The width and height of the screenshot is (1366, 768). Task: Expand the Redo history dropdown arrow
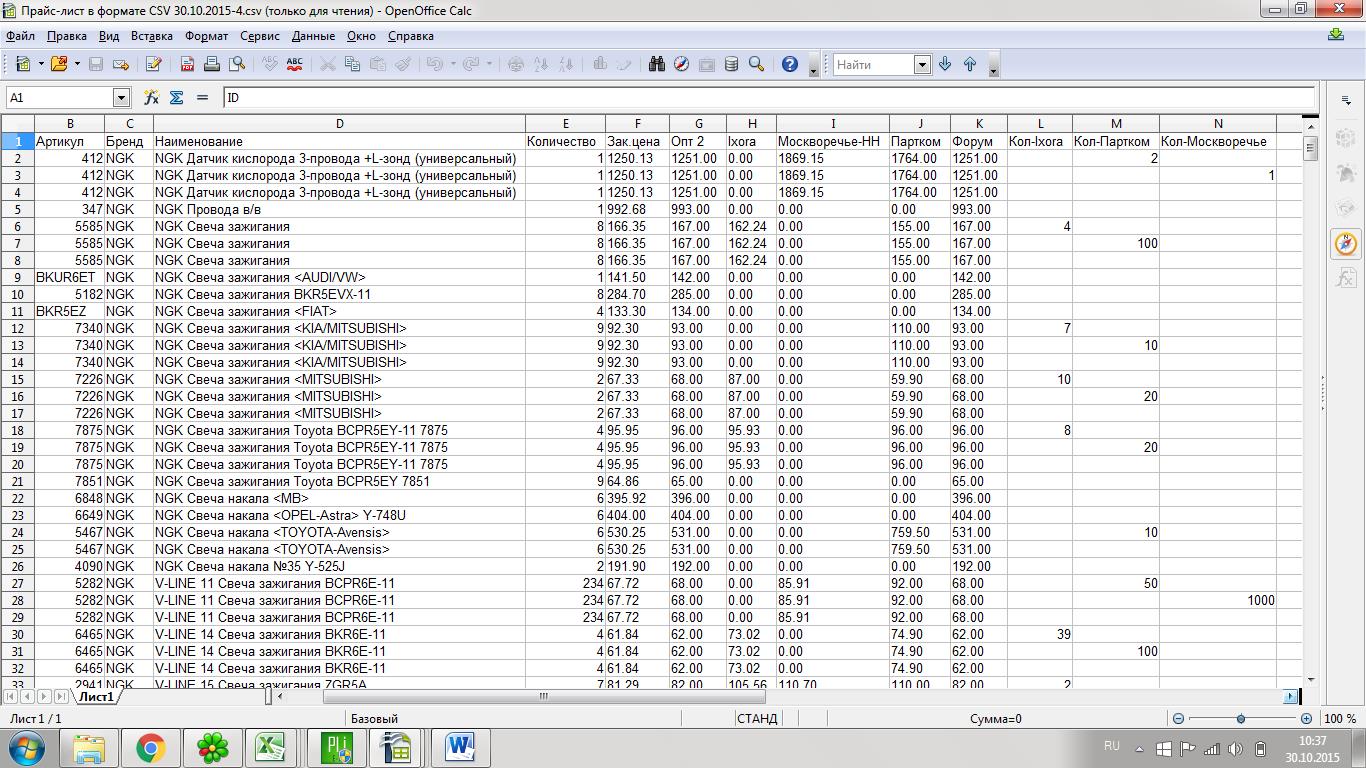point(490,64)
